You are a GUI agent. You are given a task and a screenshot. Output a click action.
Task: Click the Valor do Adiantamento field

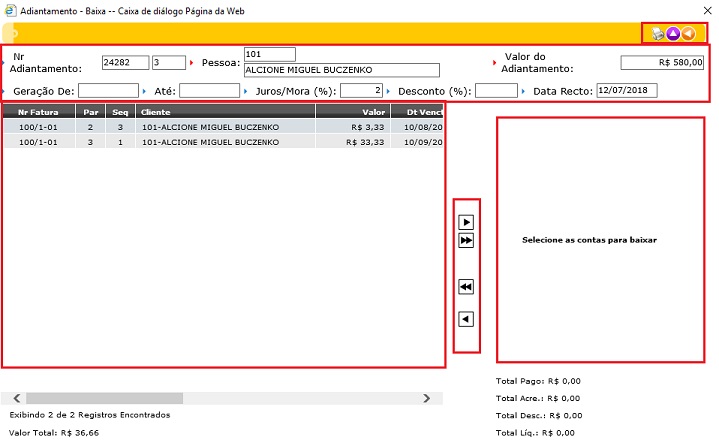(663, 62)
